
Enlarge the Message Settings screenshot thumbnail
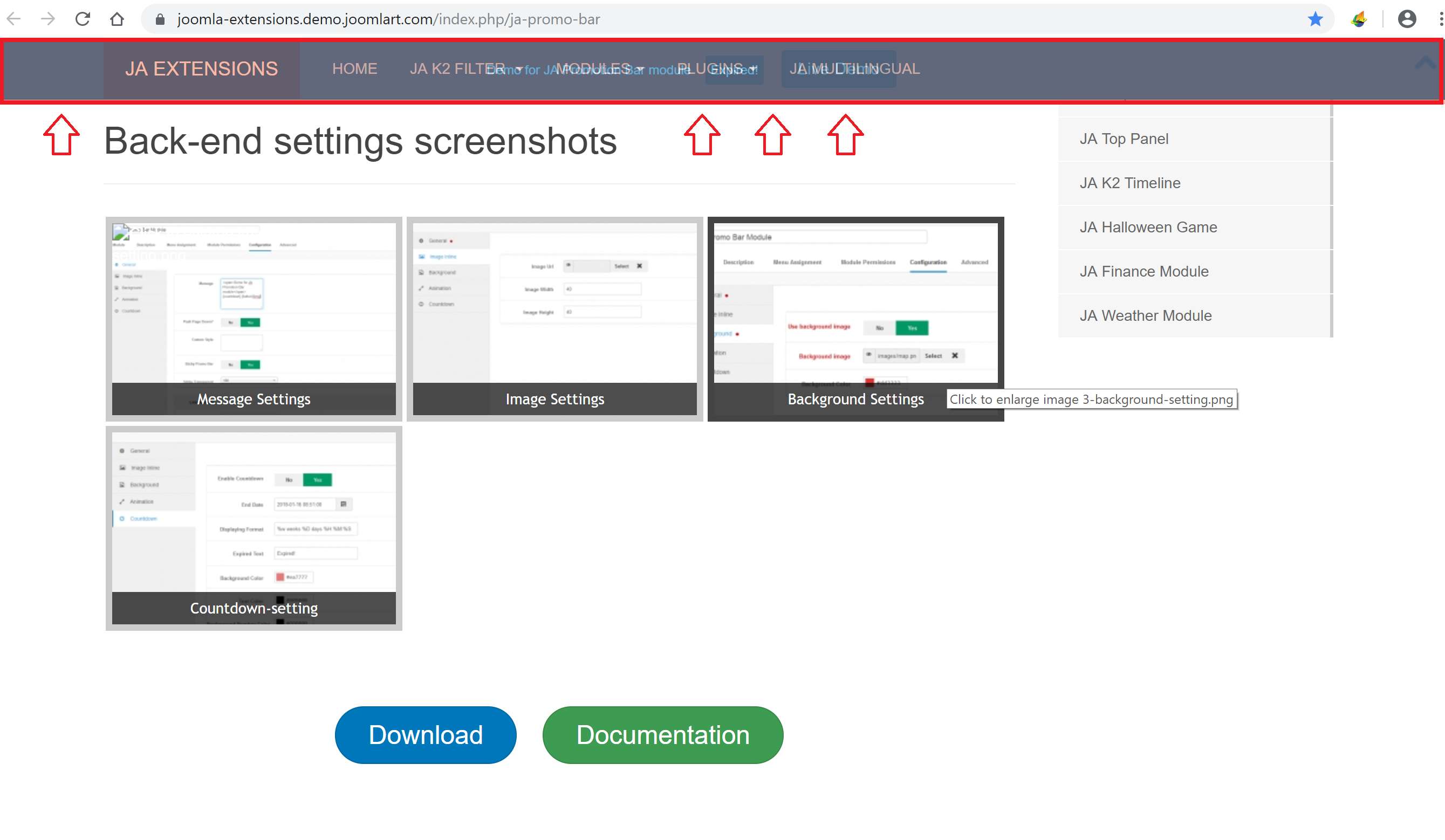click(x=254, y=318)
